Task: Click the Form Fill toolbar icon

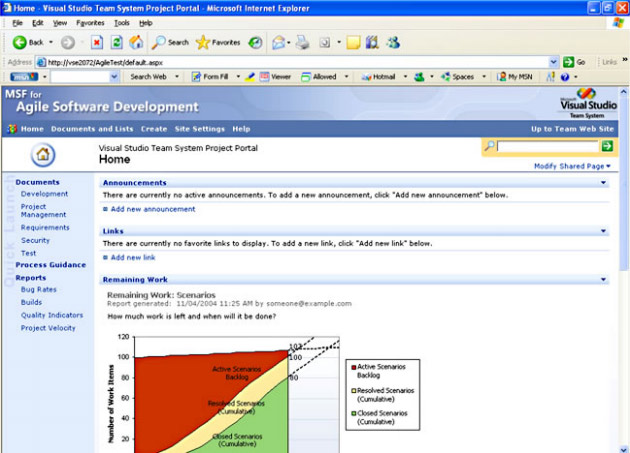Action: point(196,76)
